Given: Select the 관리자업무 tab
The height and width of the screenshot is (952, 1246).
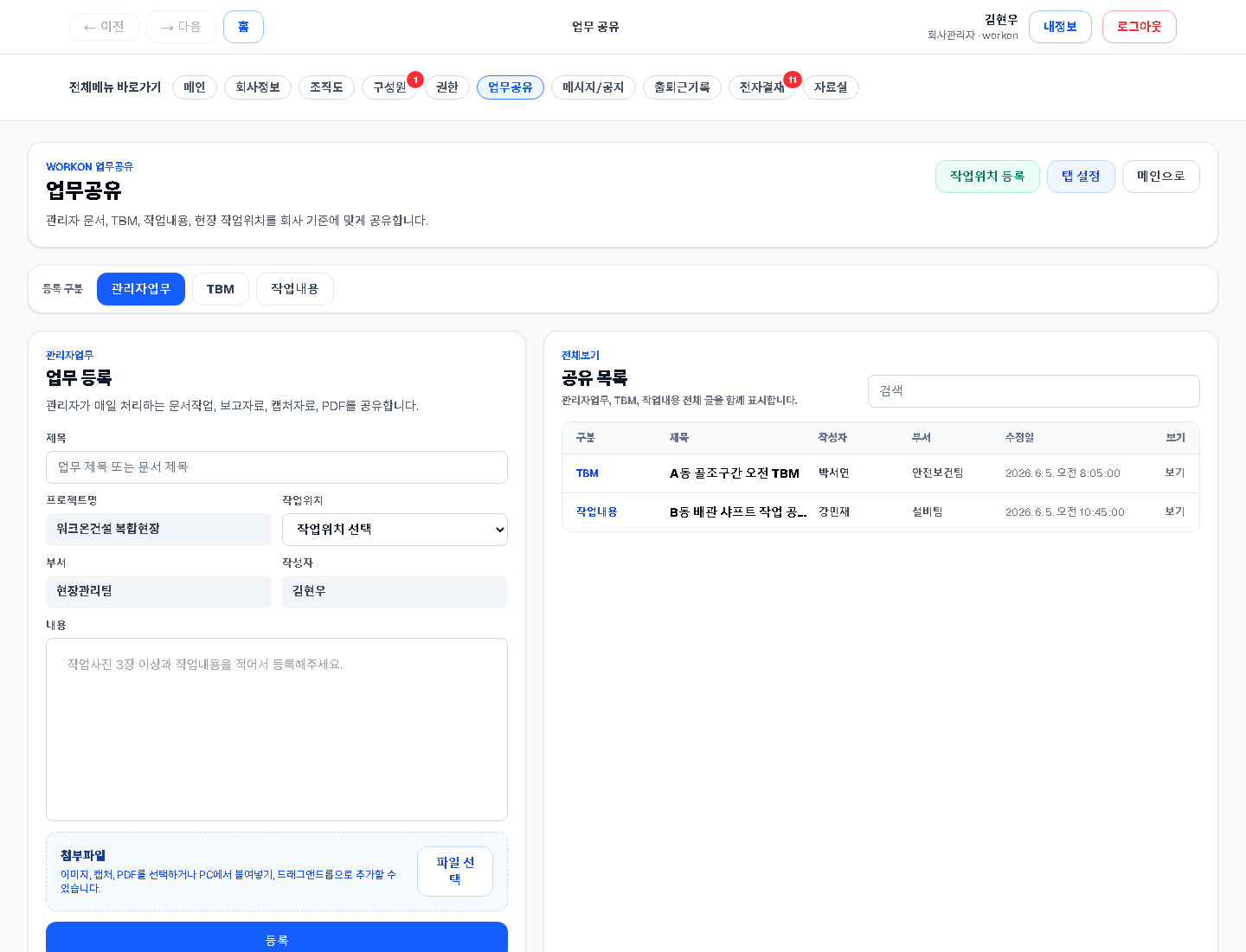Looking at the screenshot, I should pyautogui.click(x=141, y=289).
